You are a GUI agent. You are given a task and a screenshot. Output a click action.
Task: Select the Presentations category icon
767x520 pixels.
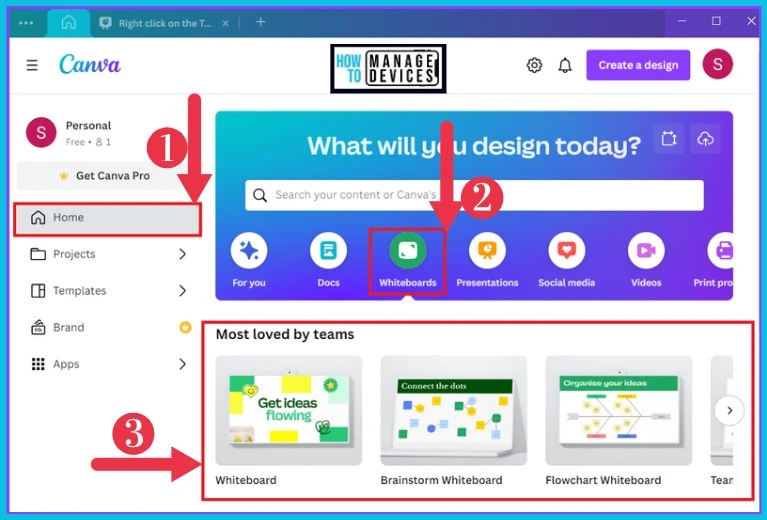pos(487,251)
